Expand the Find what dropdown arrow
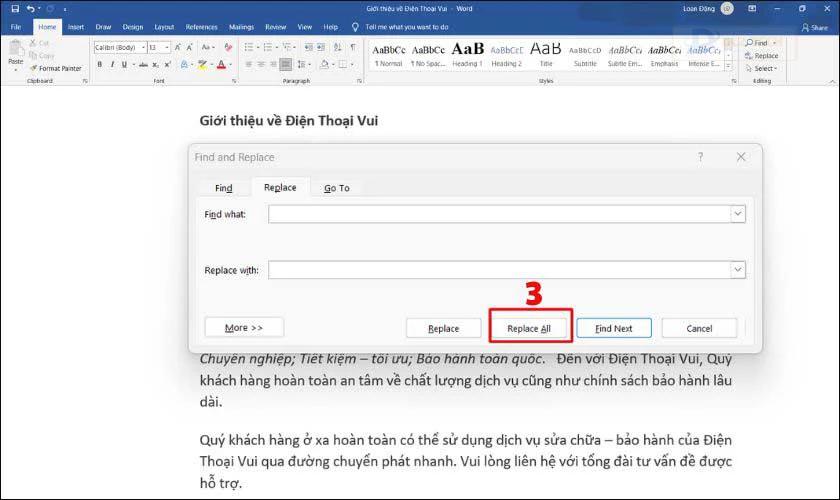 tap(738, 214)
